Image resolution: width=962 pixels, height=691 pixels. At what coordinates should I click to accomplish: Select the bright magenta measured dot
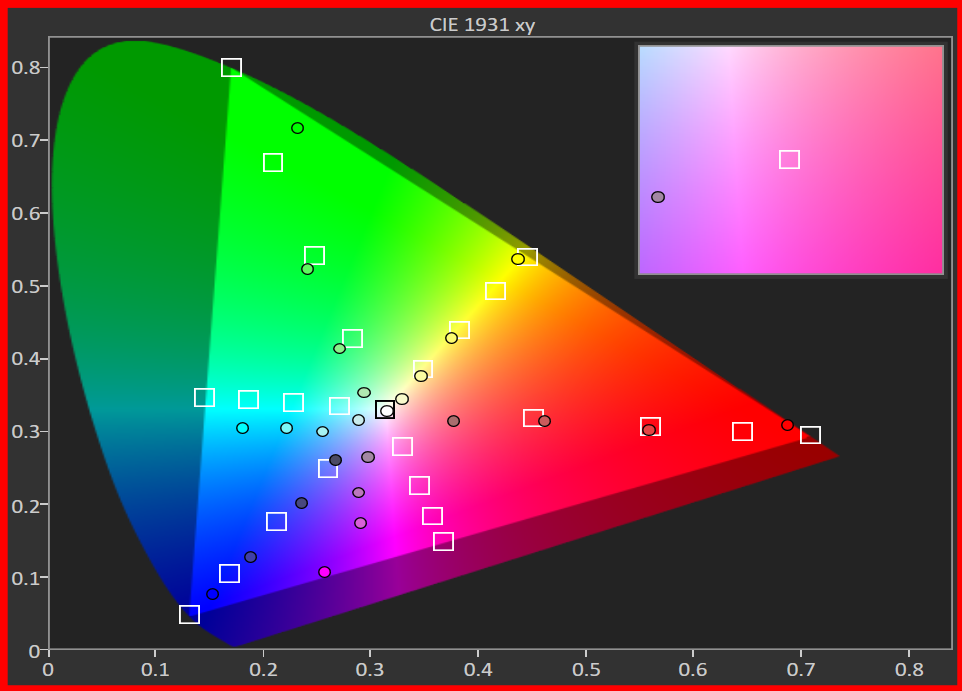point(324,572)
